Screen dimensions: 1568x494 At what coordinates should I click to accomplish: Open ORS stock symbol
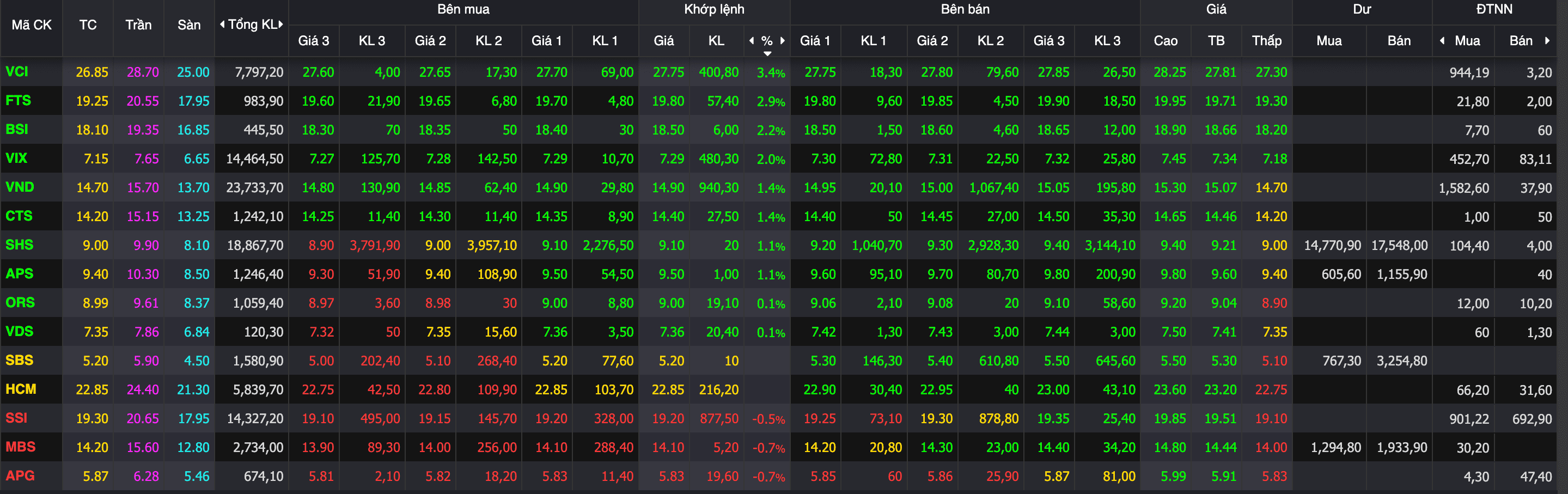pyautogui.click(x=20, y=302)
